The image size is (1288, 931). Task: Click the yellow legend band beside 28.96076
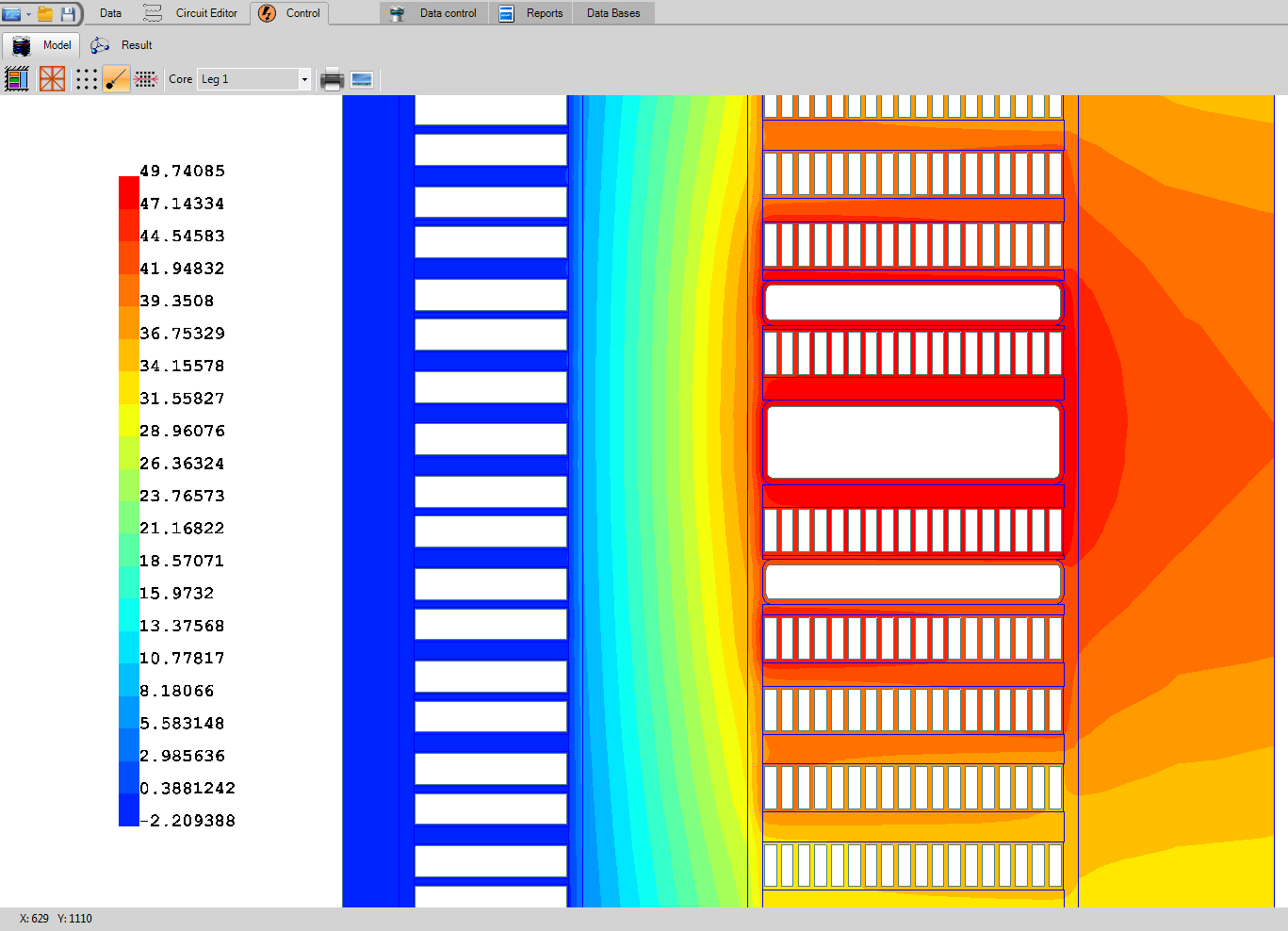pos(128,420)
